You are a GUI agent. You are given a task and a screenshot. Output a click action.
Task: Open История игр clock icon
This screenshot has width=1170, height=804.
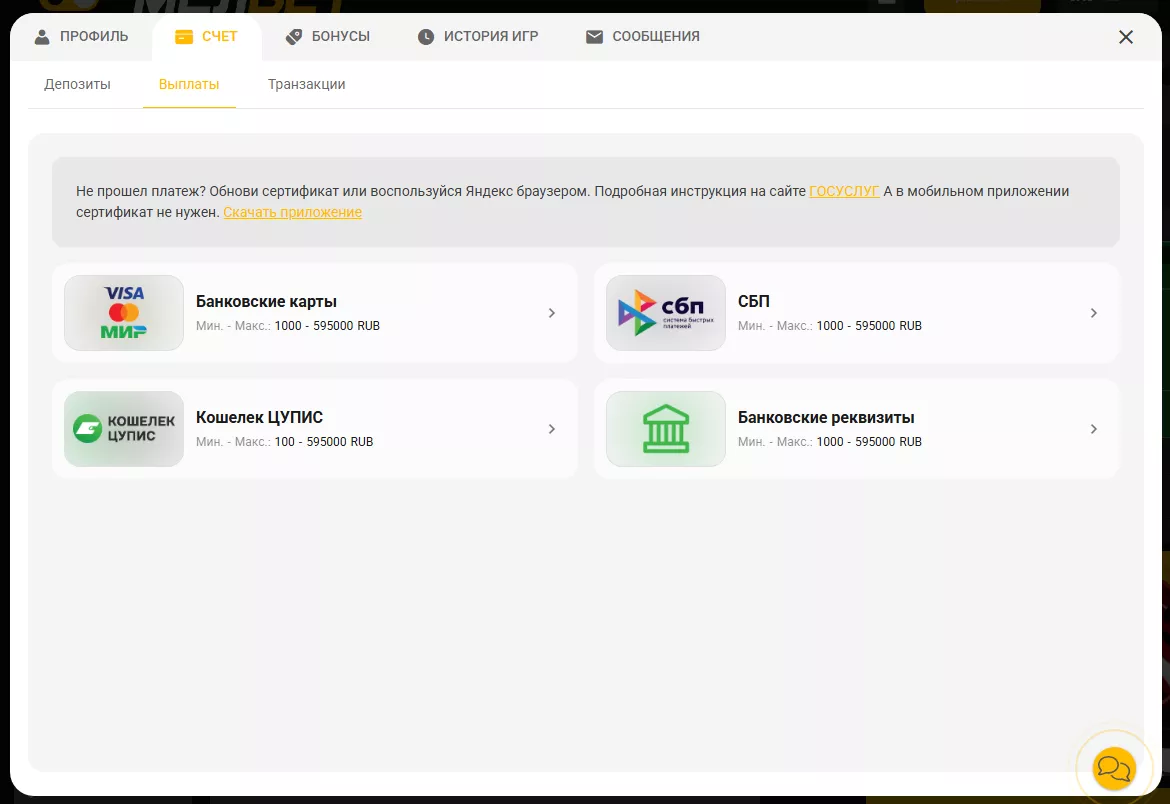click(425, 36)
